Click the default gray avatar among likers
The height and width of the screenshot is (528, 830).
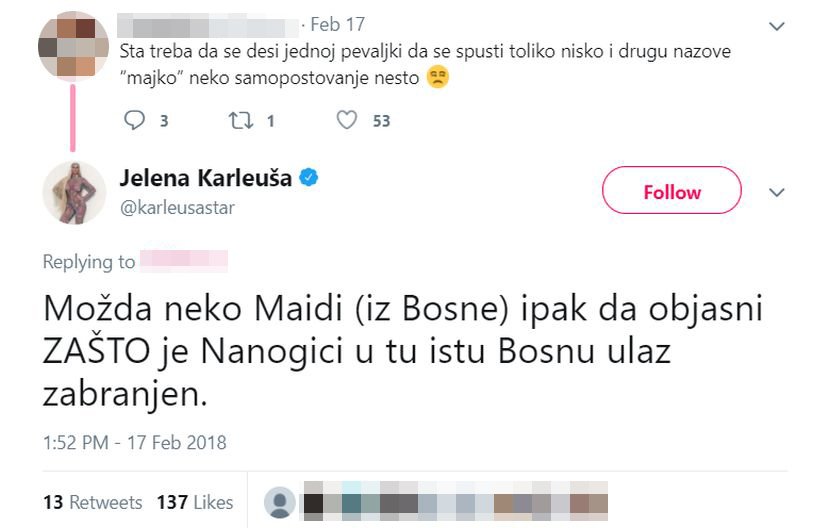(282, 502)
